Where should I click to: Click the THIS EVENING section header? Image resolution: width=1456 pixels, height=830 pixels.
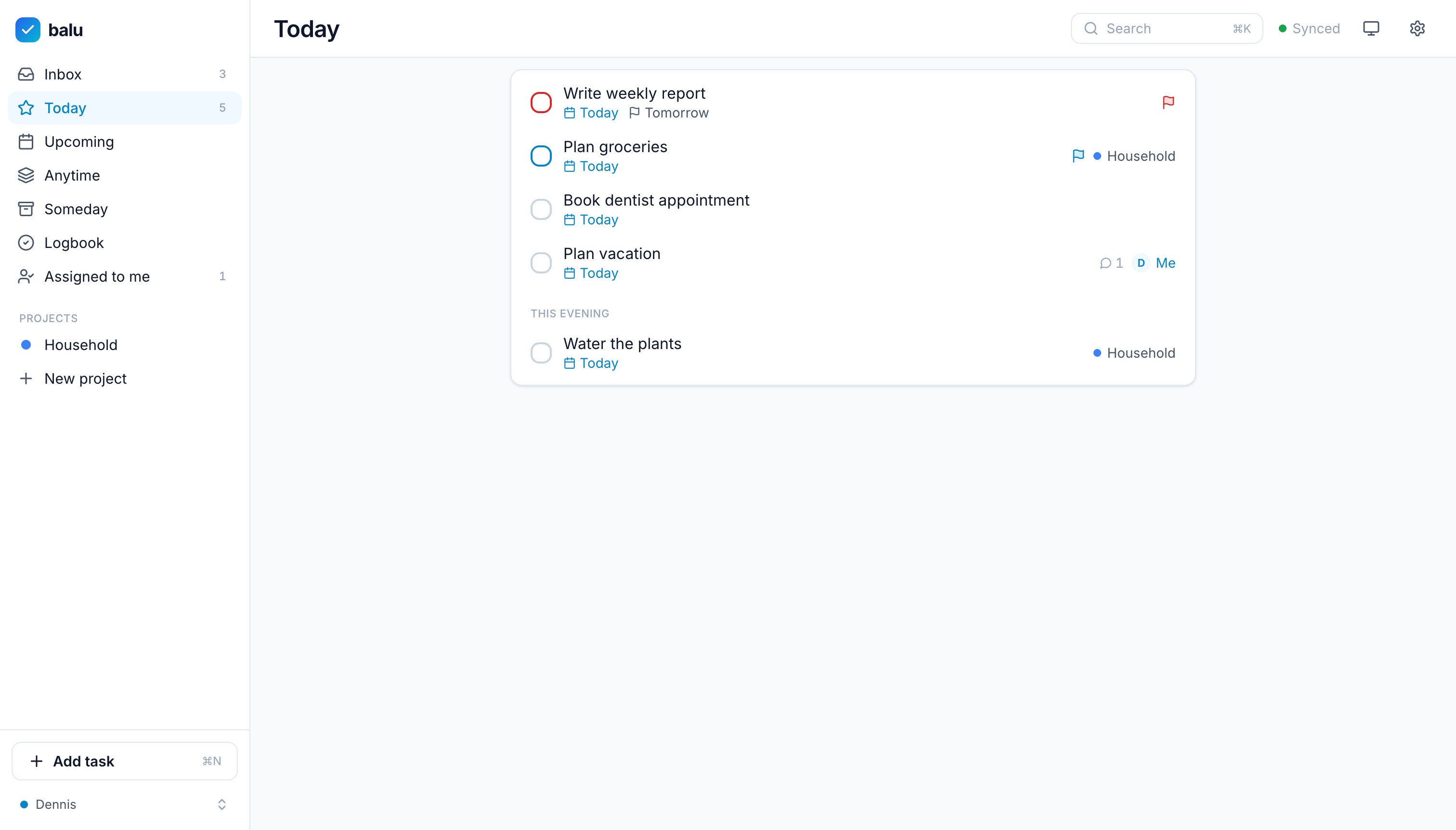(x=570, y=313)
